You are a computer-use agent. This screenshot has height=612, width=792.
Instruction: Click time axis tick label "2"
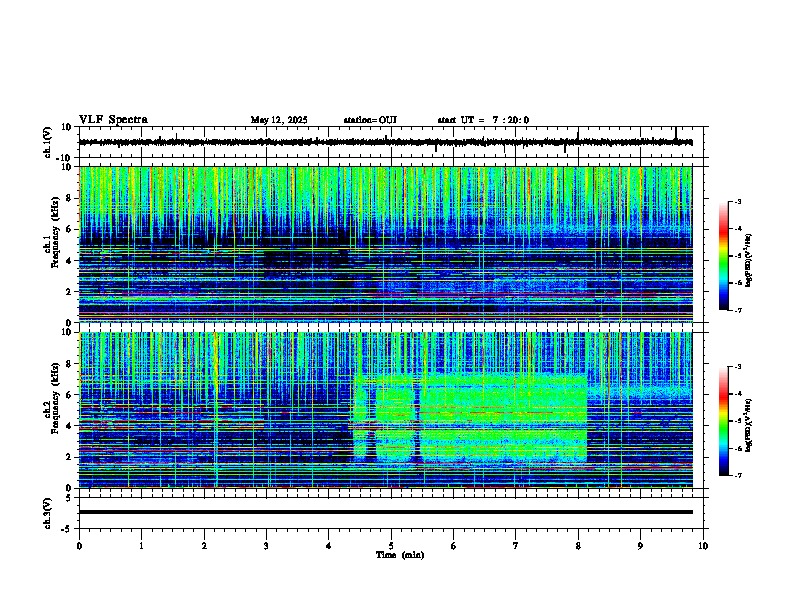(x=204, y=546)
